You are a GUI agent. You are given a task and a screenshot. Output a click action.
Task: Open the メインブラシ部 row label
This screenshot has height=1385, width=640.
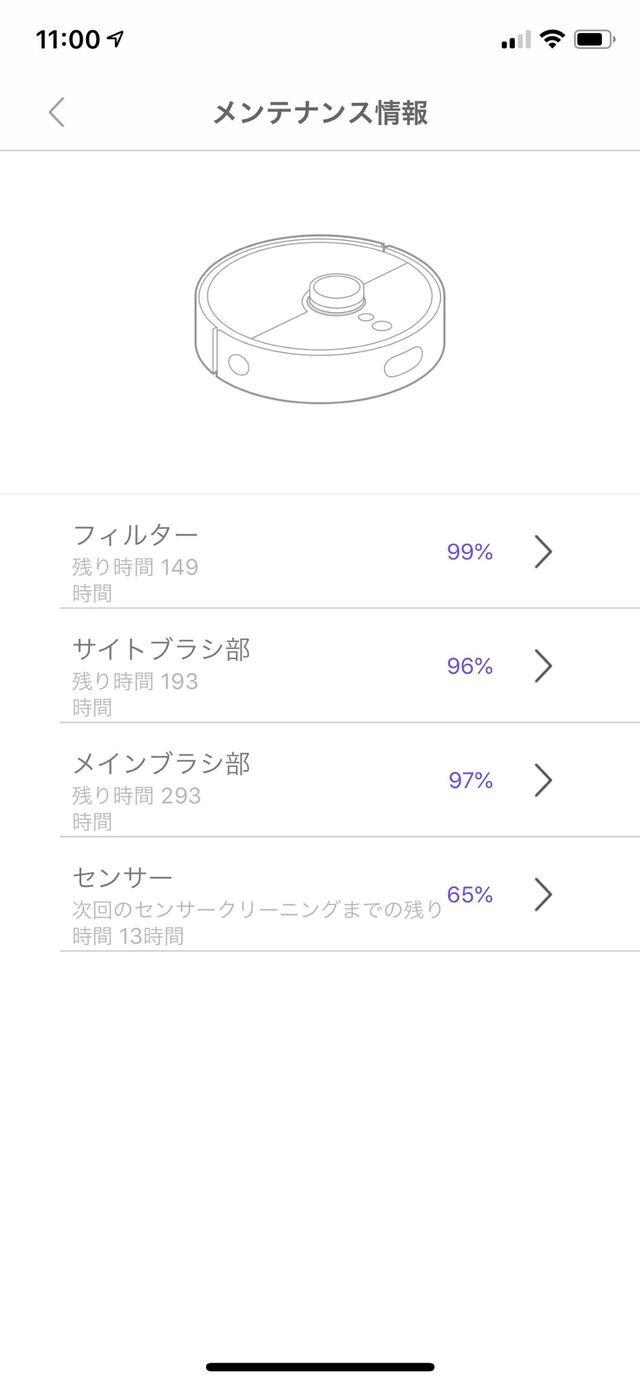[161, 764]
